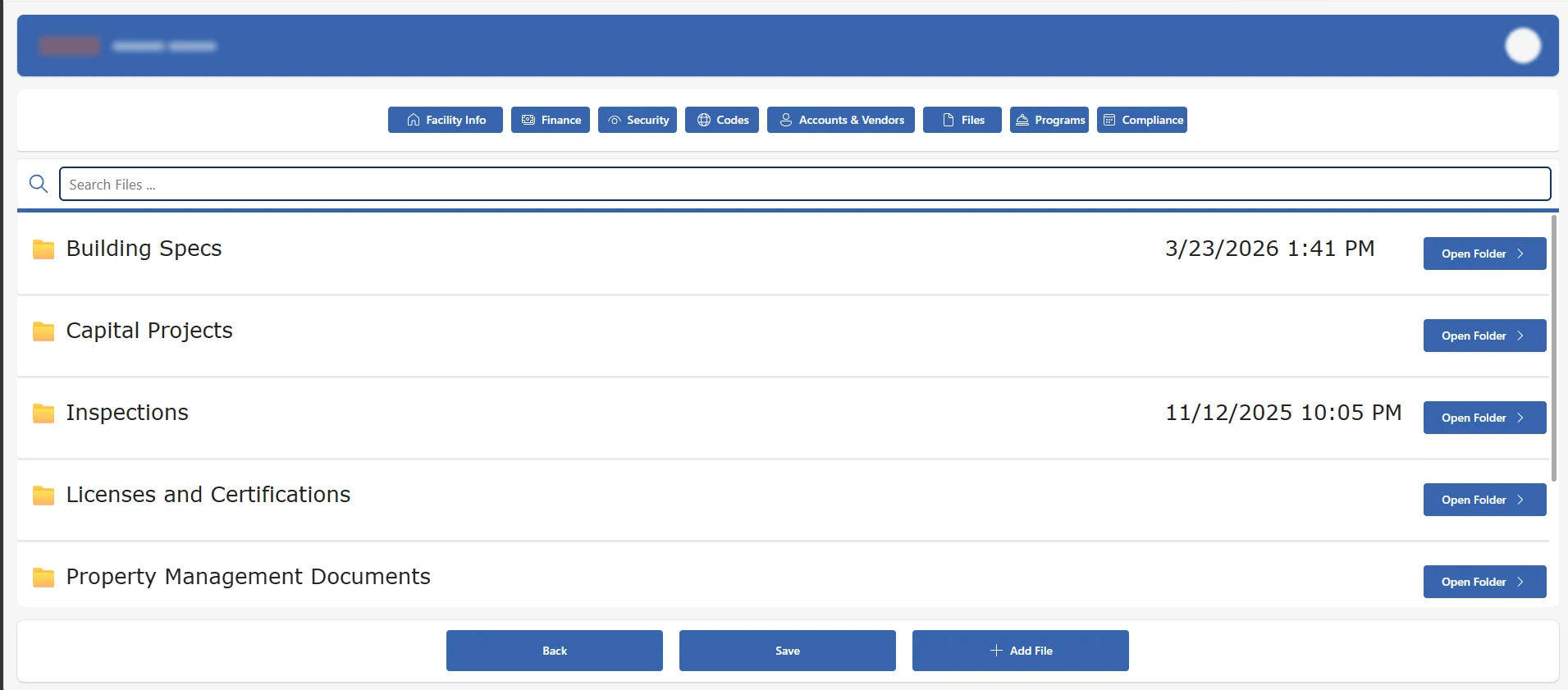Focus the Search Files input field
Viewport: 1568px width, 690px height.
click(x=805, y=184)
